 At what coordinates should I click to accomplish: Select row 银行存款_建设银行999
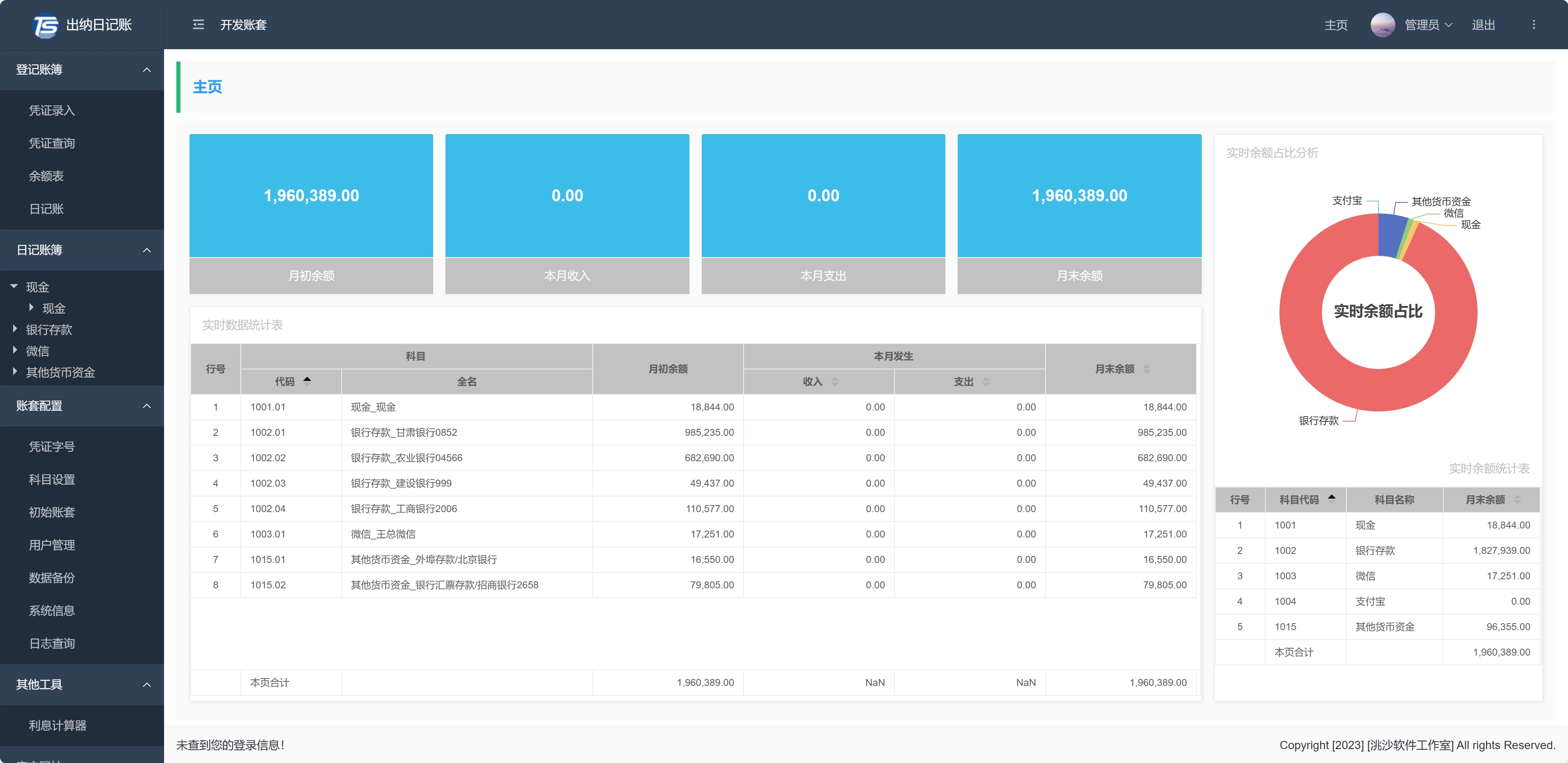click(693, 483)
